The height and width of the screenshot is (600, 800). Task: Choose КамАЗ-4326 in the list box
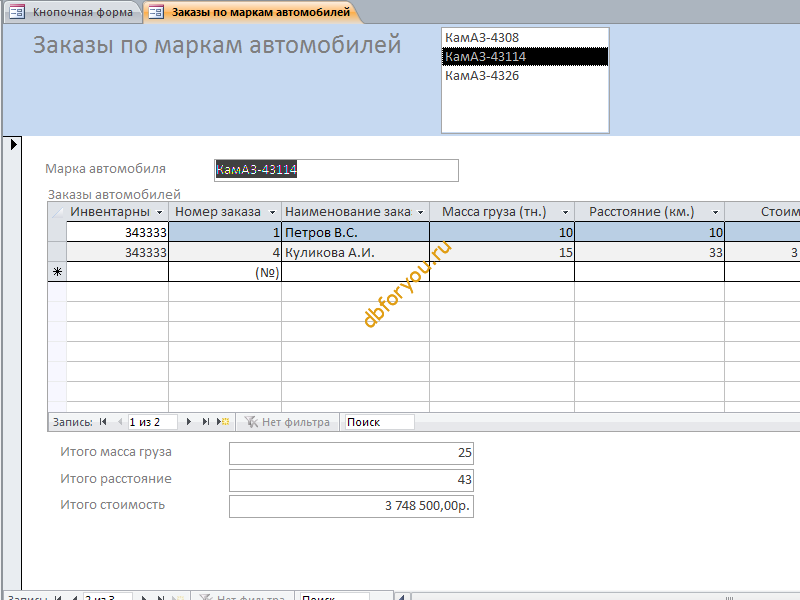pyautogui.click(x=525, y=76)
